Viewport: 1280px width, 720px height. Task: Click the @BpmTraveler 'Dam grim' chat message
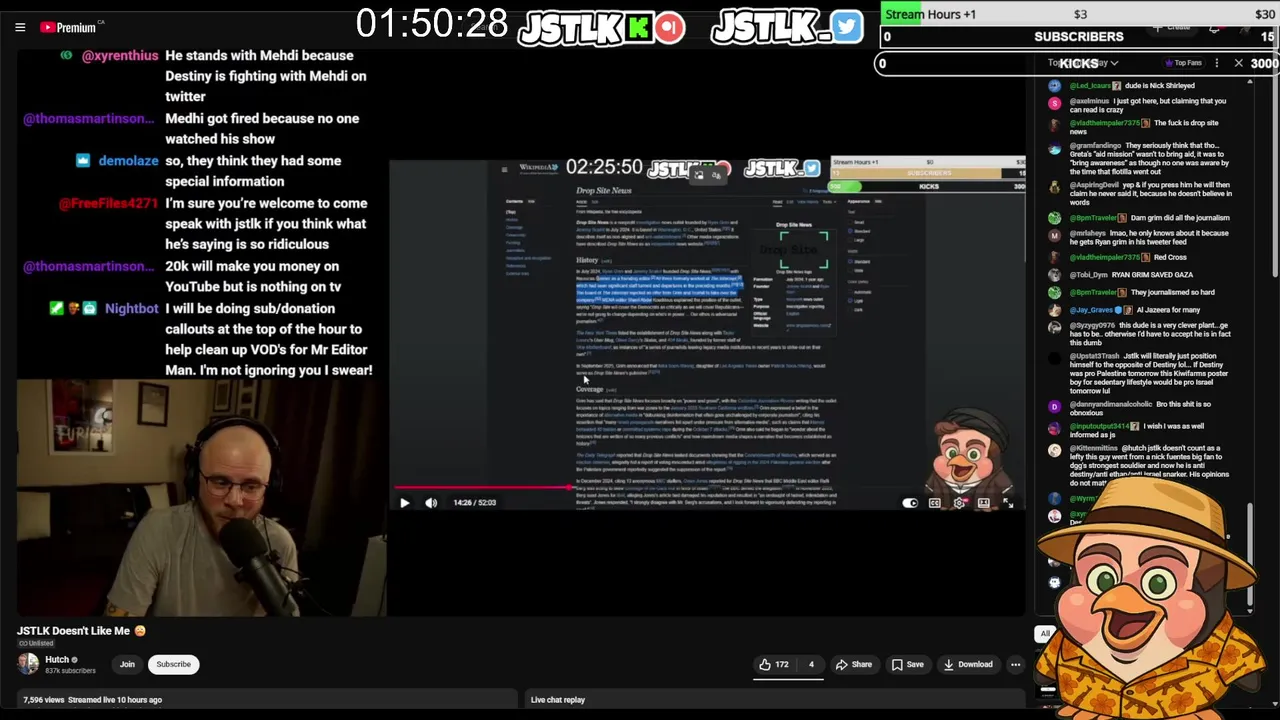coord(1150,218)
